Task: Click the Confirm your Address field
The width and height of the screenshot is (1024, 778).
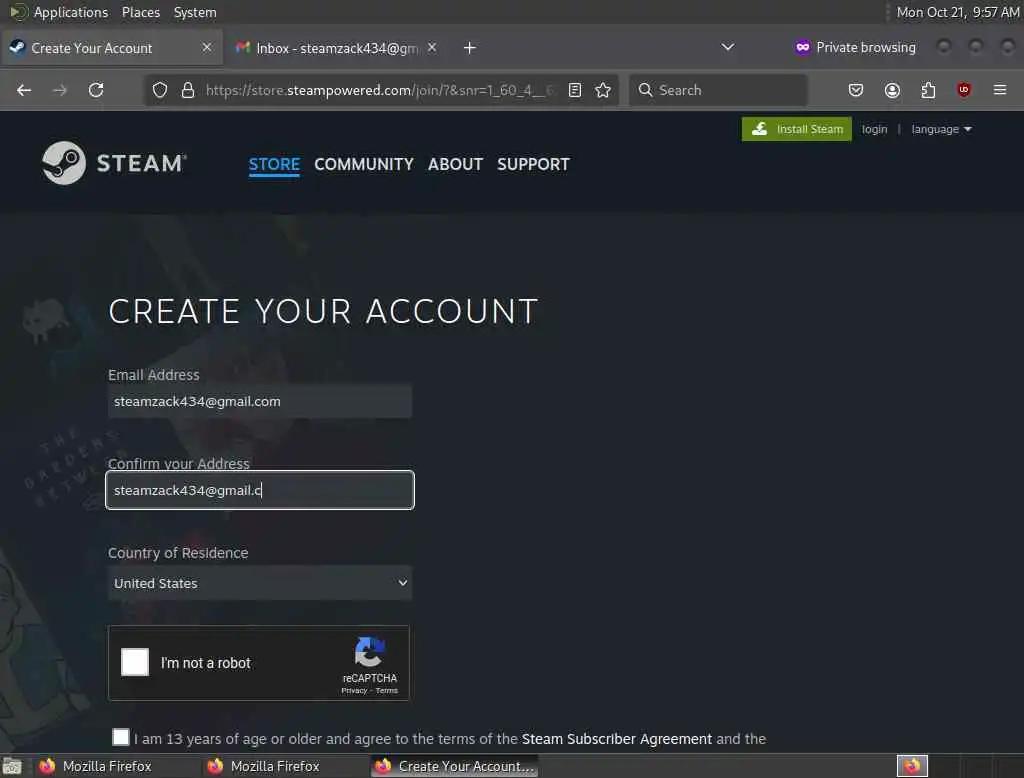Action: tap(260, 490)
